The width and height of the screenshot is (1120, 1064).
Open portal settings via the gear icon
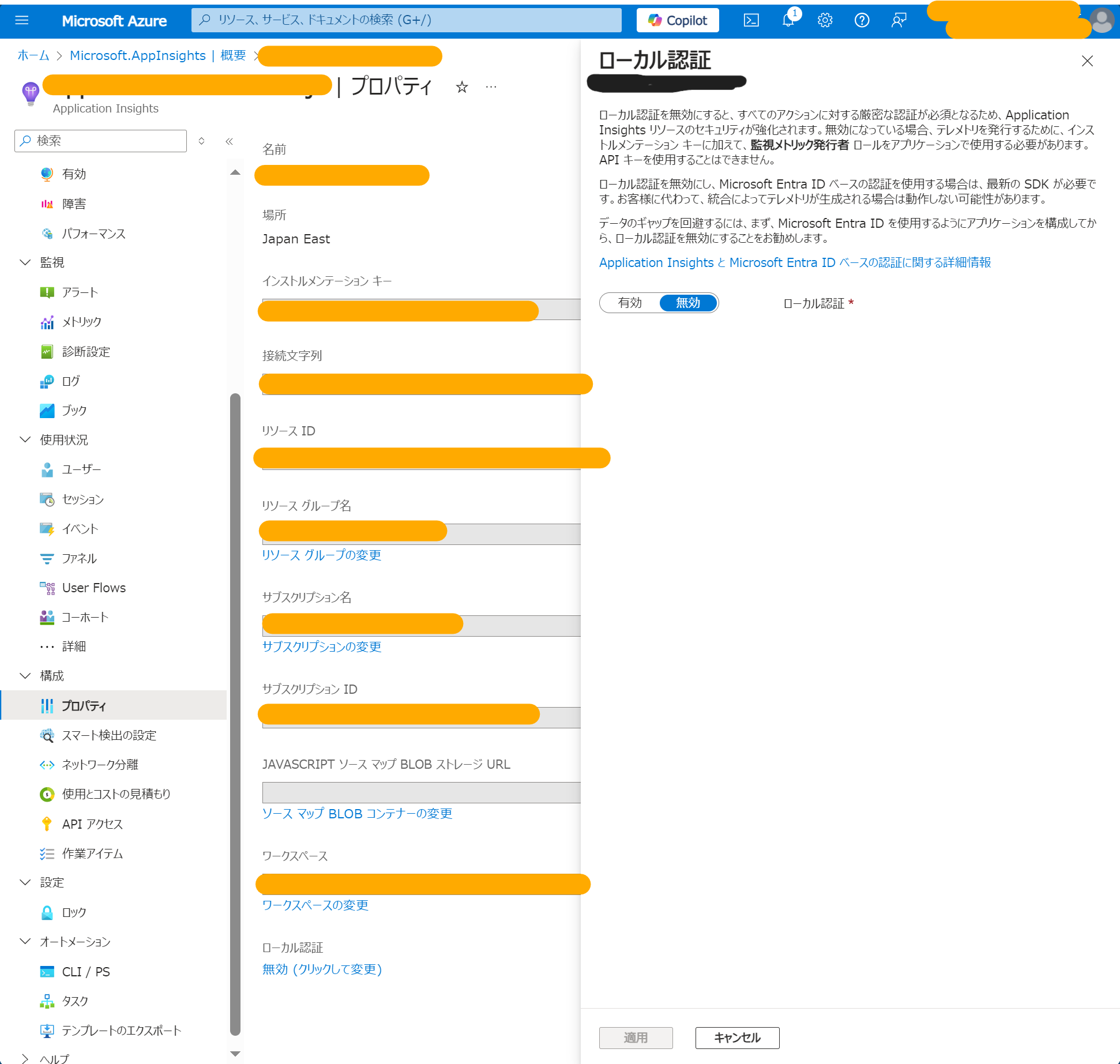click(x=825, y=21)
